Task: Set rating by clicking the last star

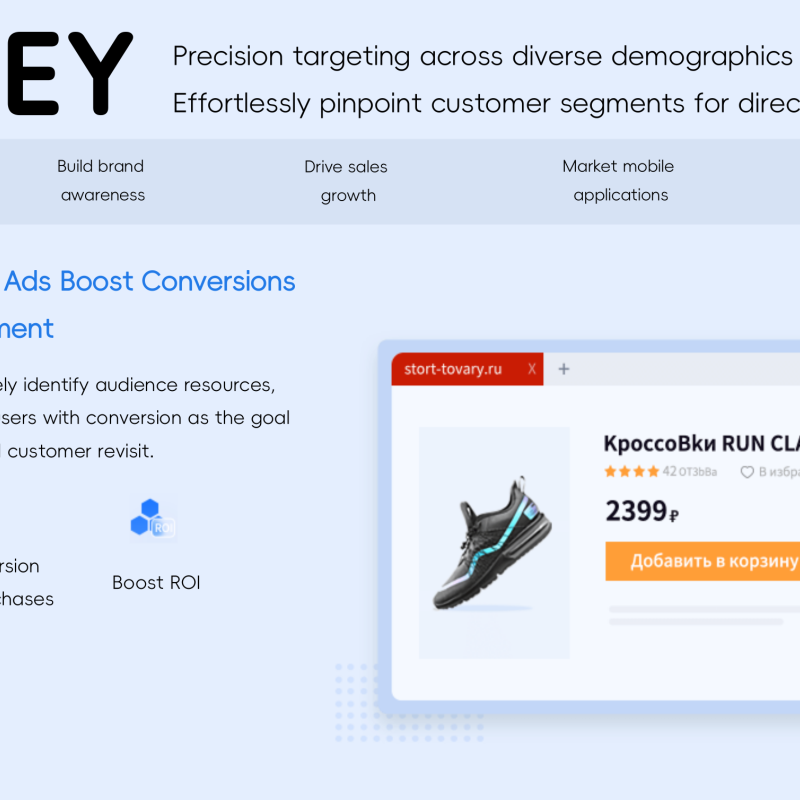Action: 653,470
